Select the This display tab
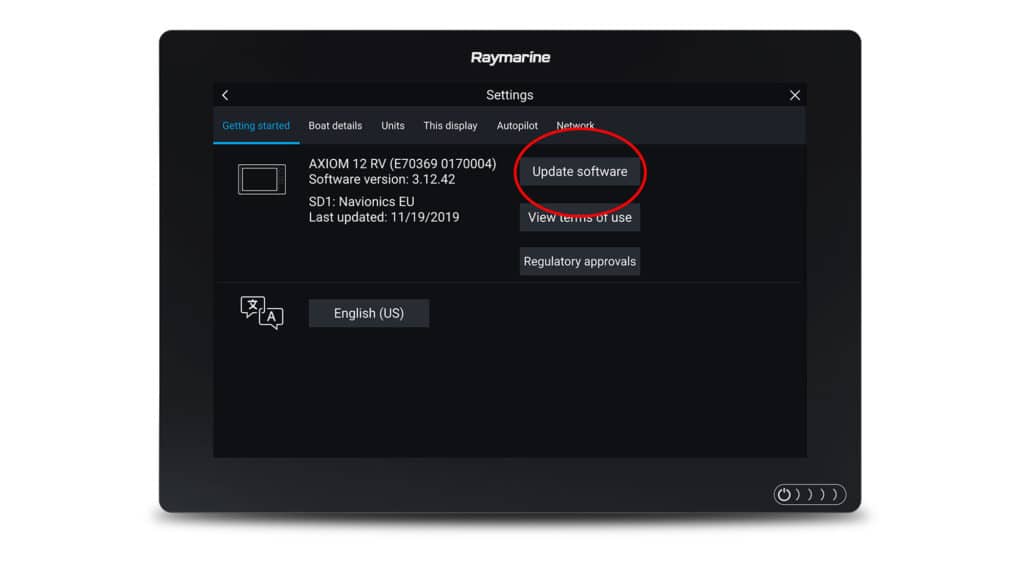Image resolution: width=1024 pixels, height=576 pixels. (x=450, y=126)
